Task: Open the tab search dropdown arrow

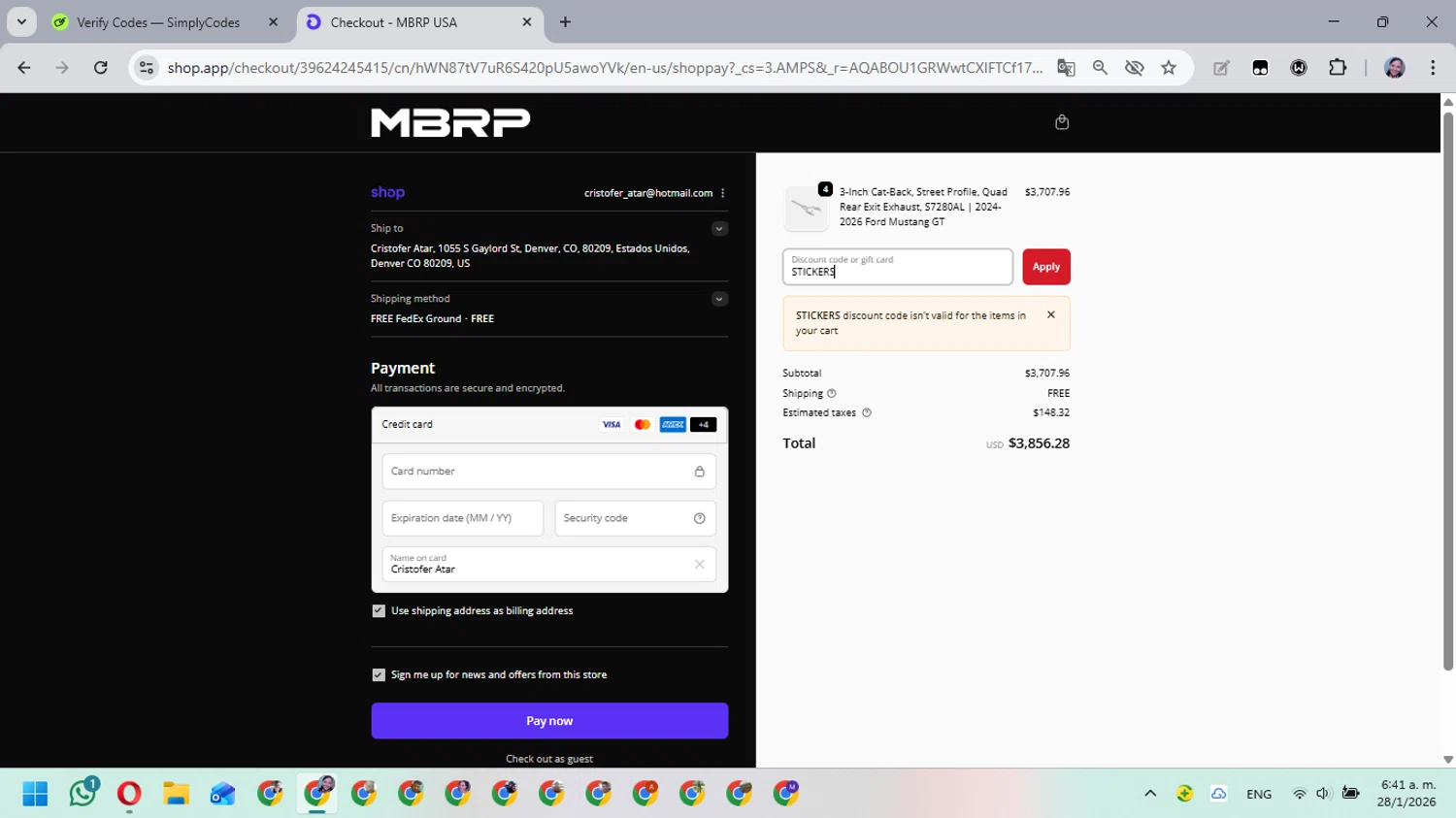Action: [x=21, y=21]
